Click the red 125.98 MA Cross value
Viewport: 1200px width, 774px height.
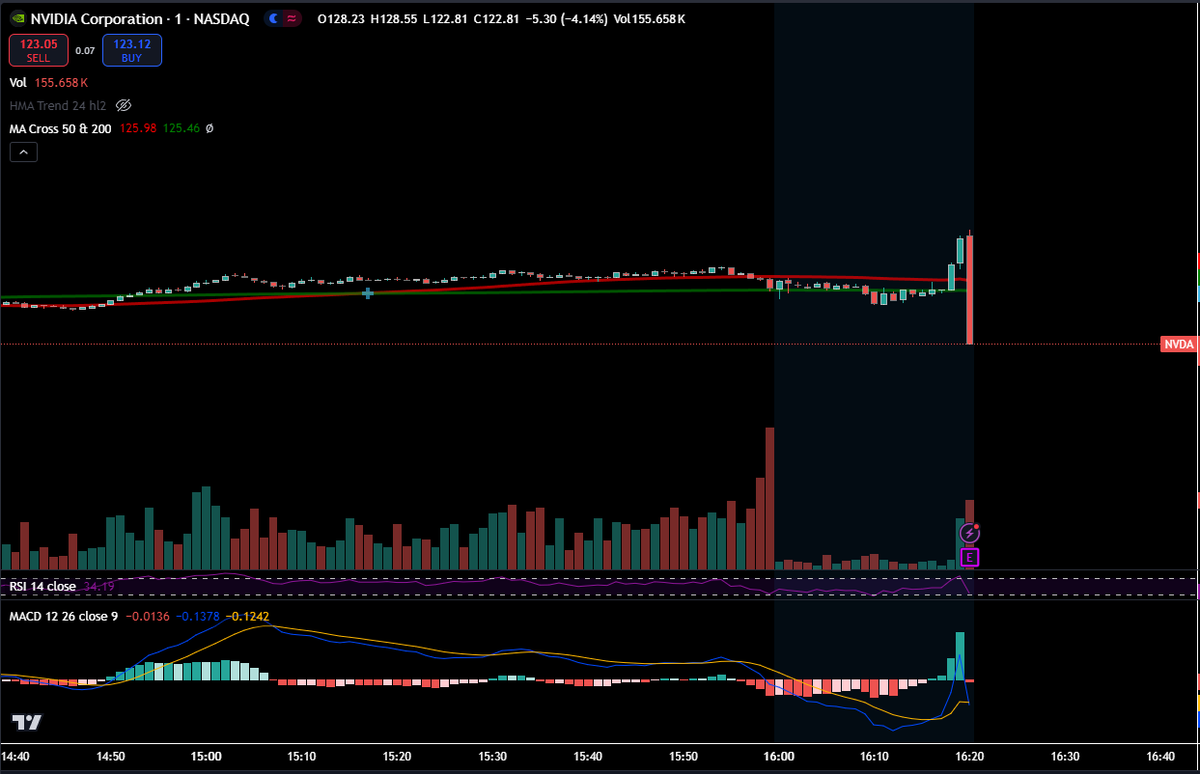click(x=138, y=128)
